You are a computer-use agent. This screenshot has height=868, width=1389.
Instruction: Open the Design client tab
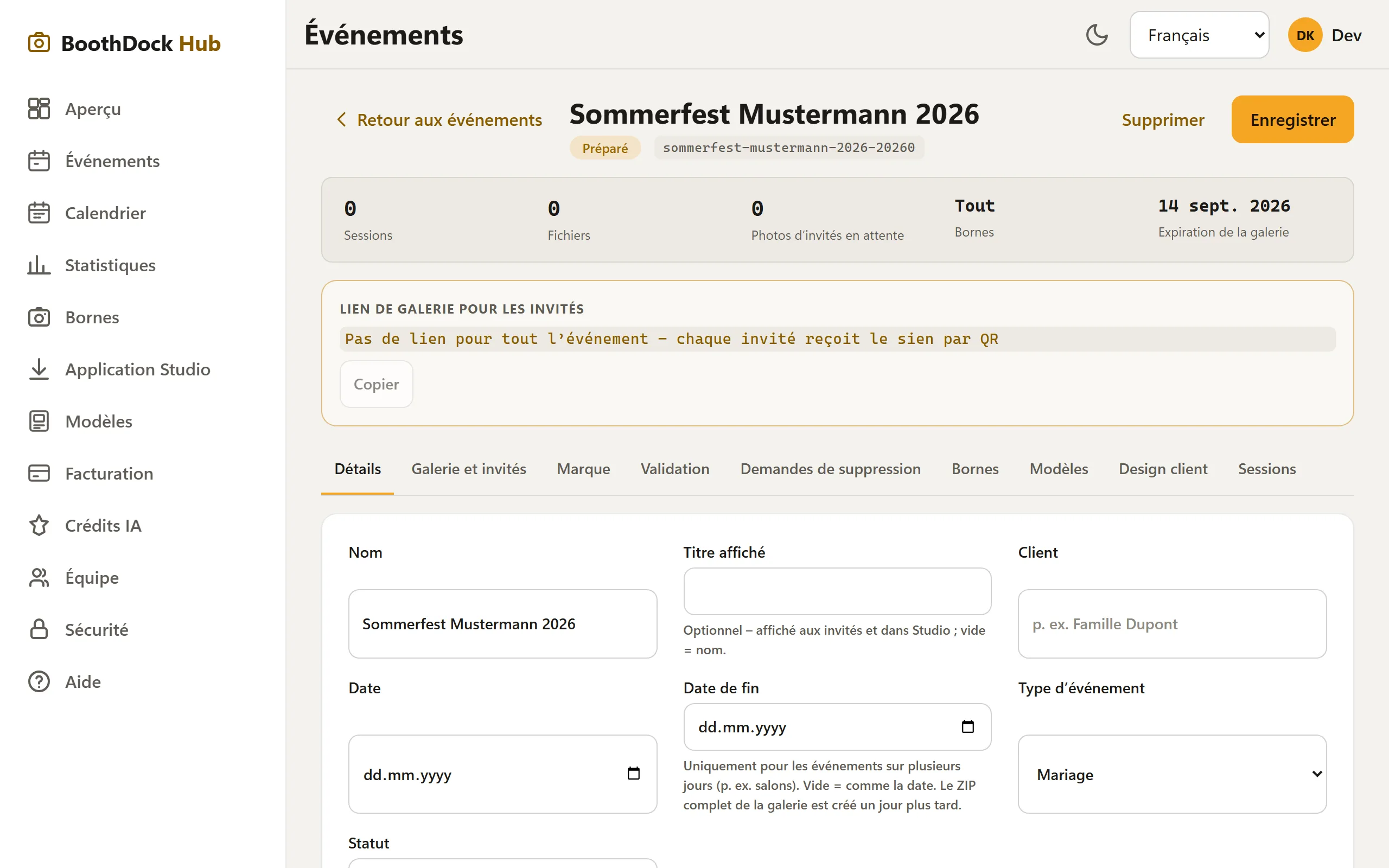click(x=1163, y=469)
